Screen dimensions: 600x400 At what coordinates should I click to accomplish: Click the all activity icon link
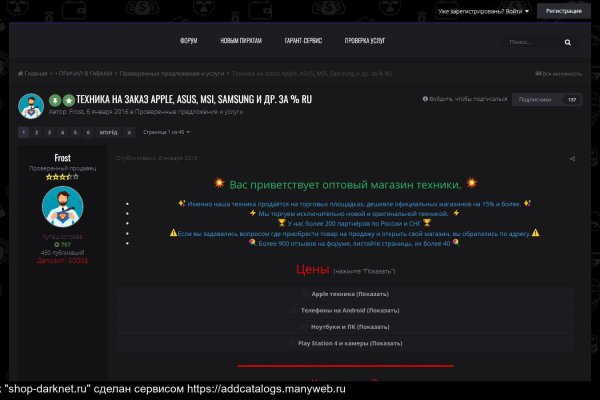coord(558,73)
